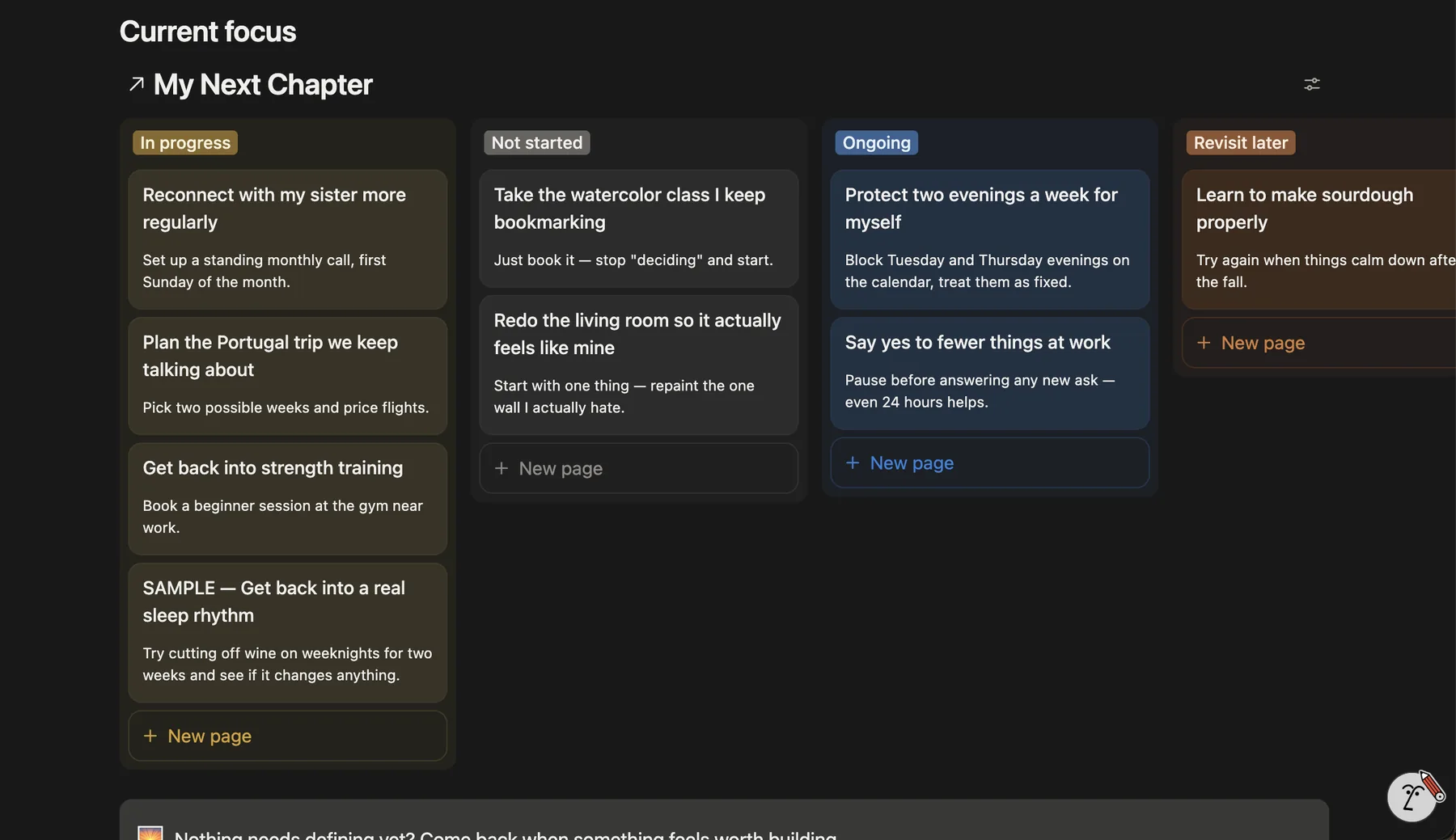Click the sunrise emoji in the bottom callout

[x=150, y=833]
